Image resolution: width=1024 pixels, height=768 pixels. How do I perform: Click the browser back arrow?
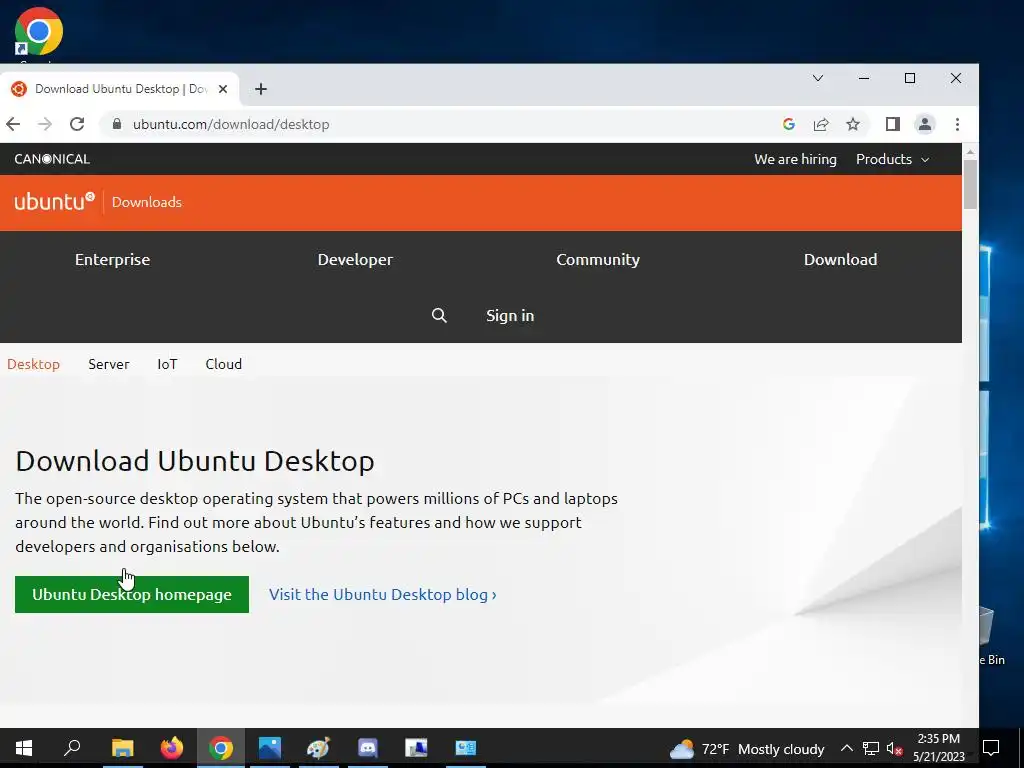(x=13, y=124)
